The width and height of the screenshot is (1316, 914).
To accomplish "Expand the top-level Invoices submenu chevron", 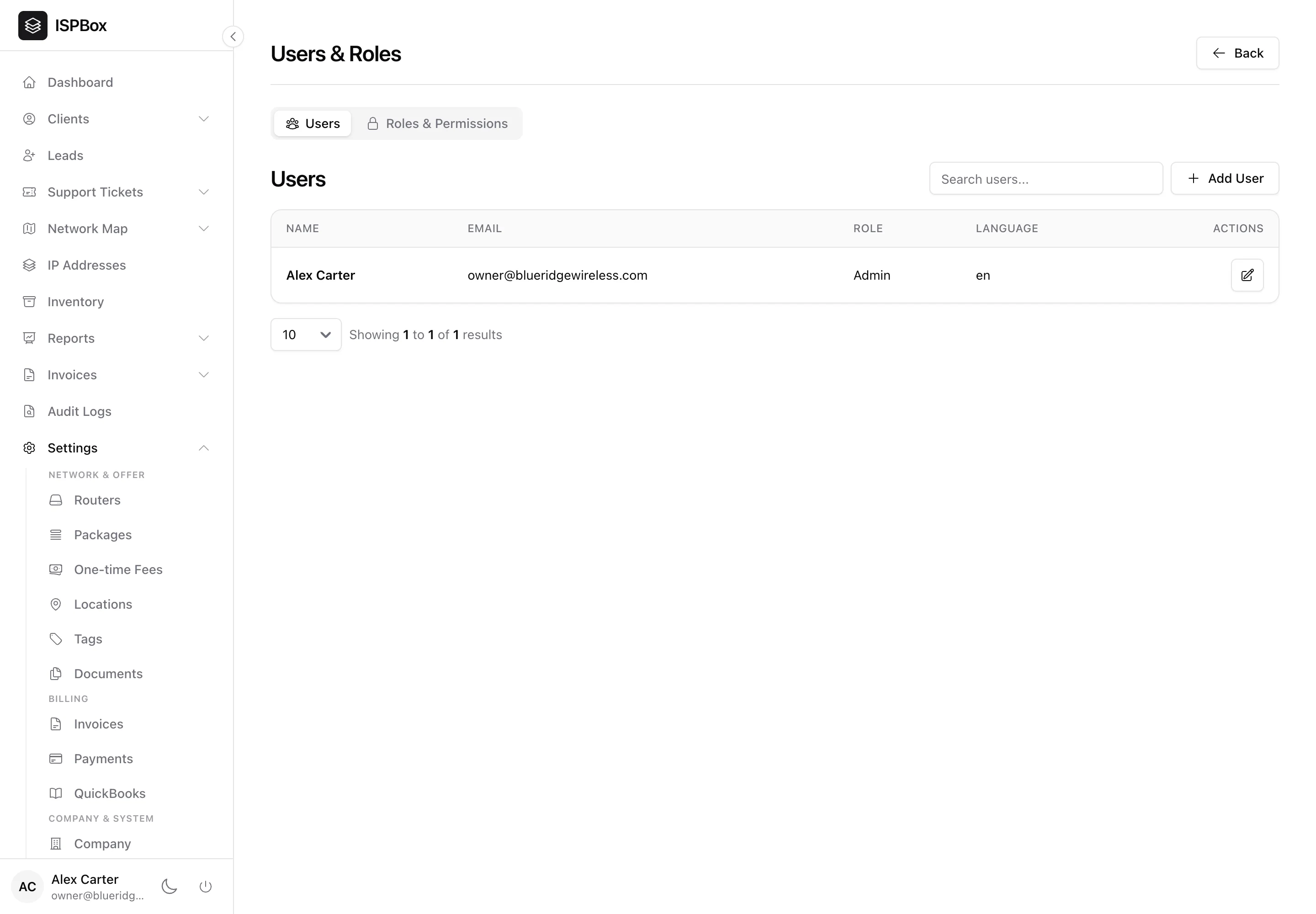I will (204, 375).
